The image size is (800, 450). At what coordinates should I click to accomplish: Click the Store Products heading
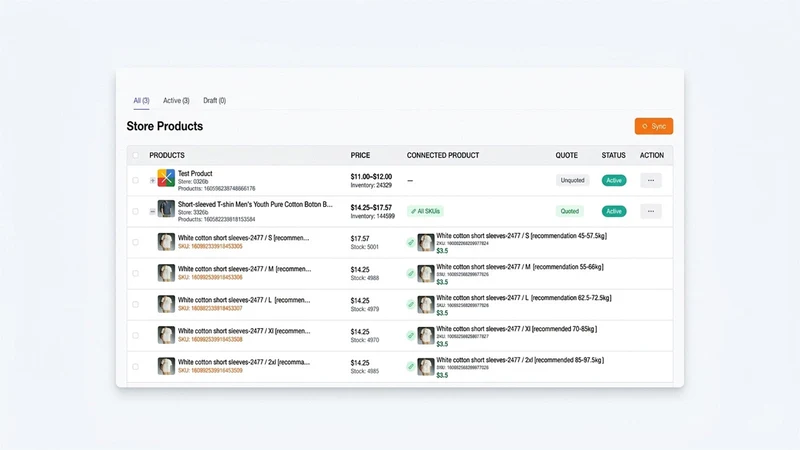pos(165,126)
